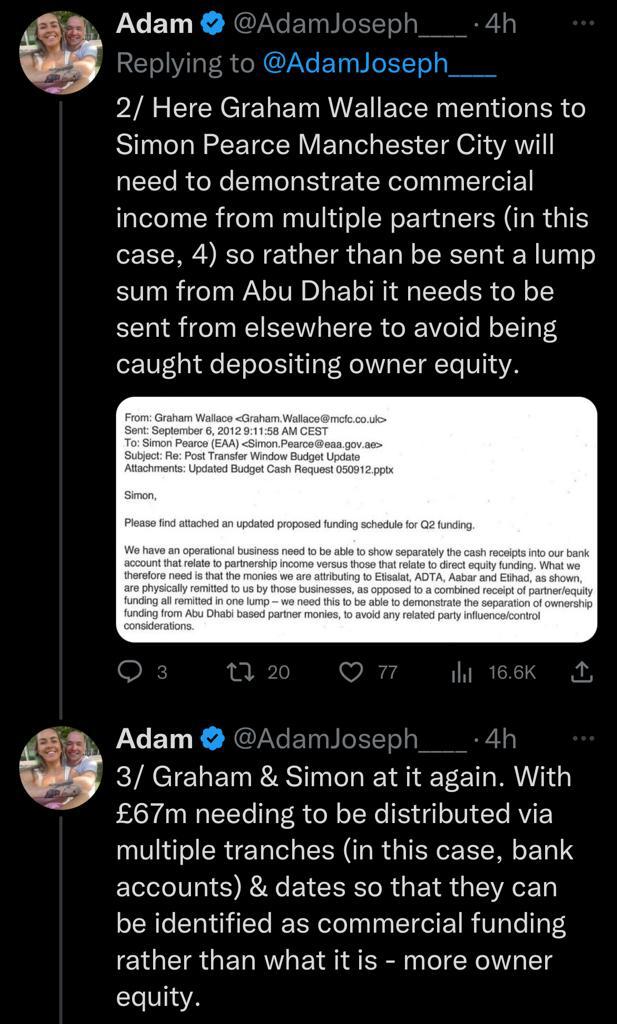Open @AdamJoseph___ handle on tweet 3/
This screenshot has width=617, height=1024.
[349, 739]
